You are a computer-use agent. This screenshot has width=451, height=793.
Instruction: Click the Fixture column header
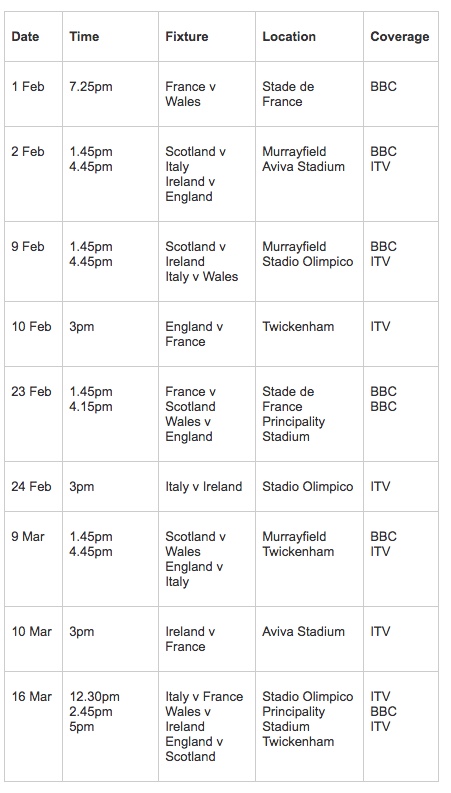coord(187,36)
